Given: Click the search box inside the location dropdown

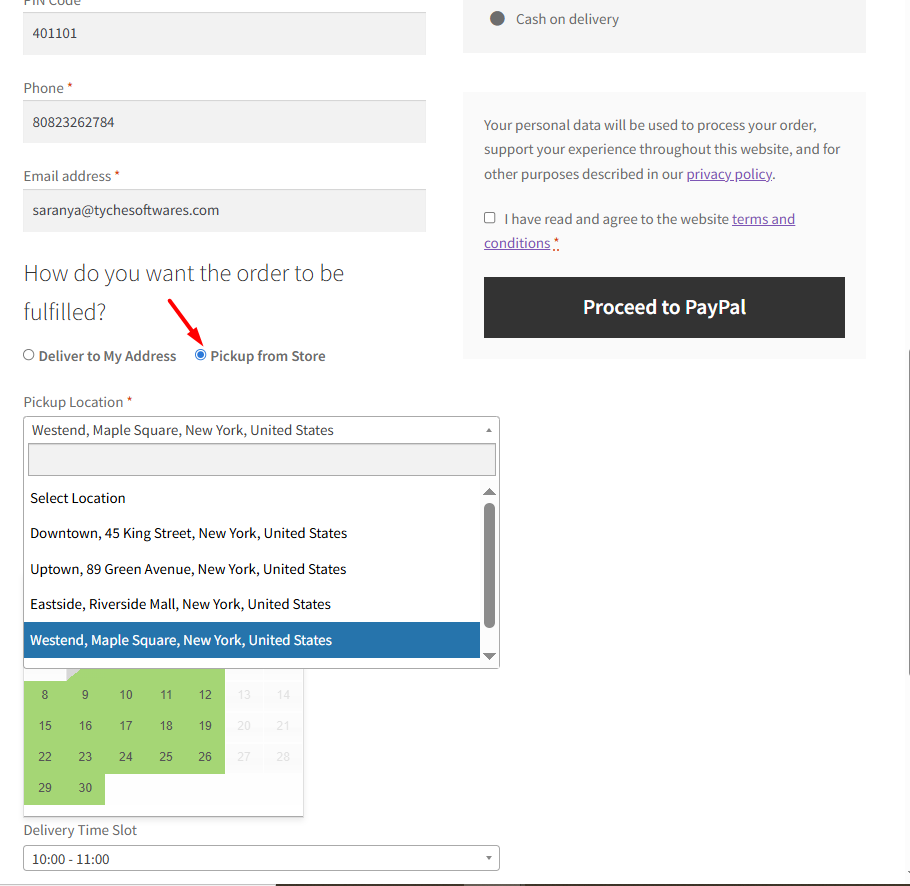Looking at the screenshot, I should pos(260,459).
